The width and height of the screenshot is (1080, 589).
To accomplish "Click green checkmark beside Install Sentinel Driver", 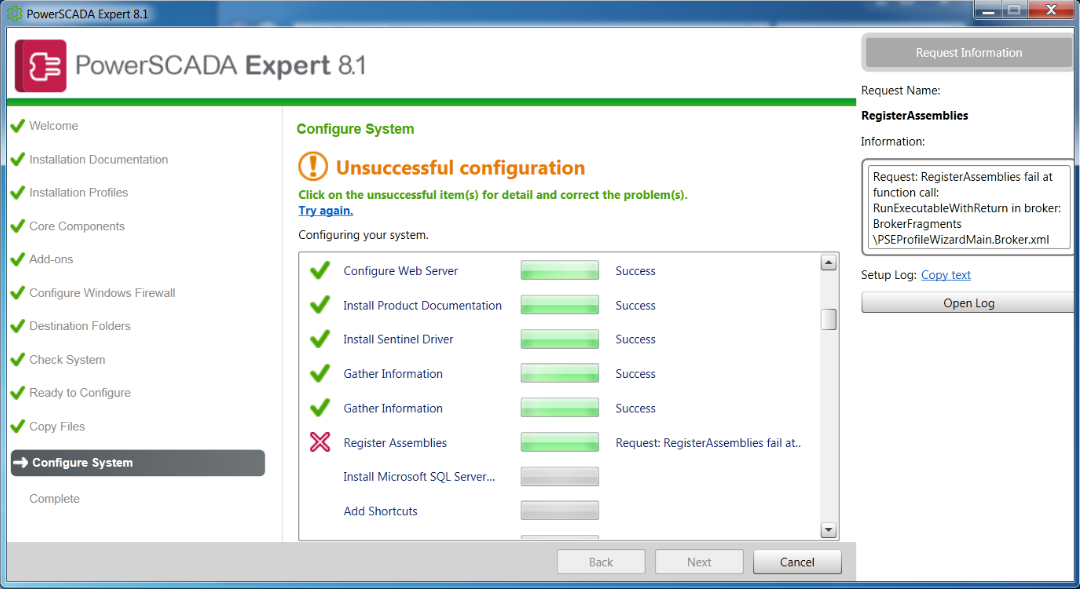I will click(x=320, y=339).
